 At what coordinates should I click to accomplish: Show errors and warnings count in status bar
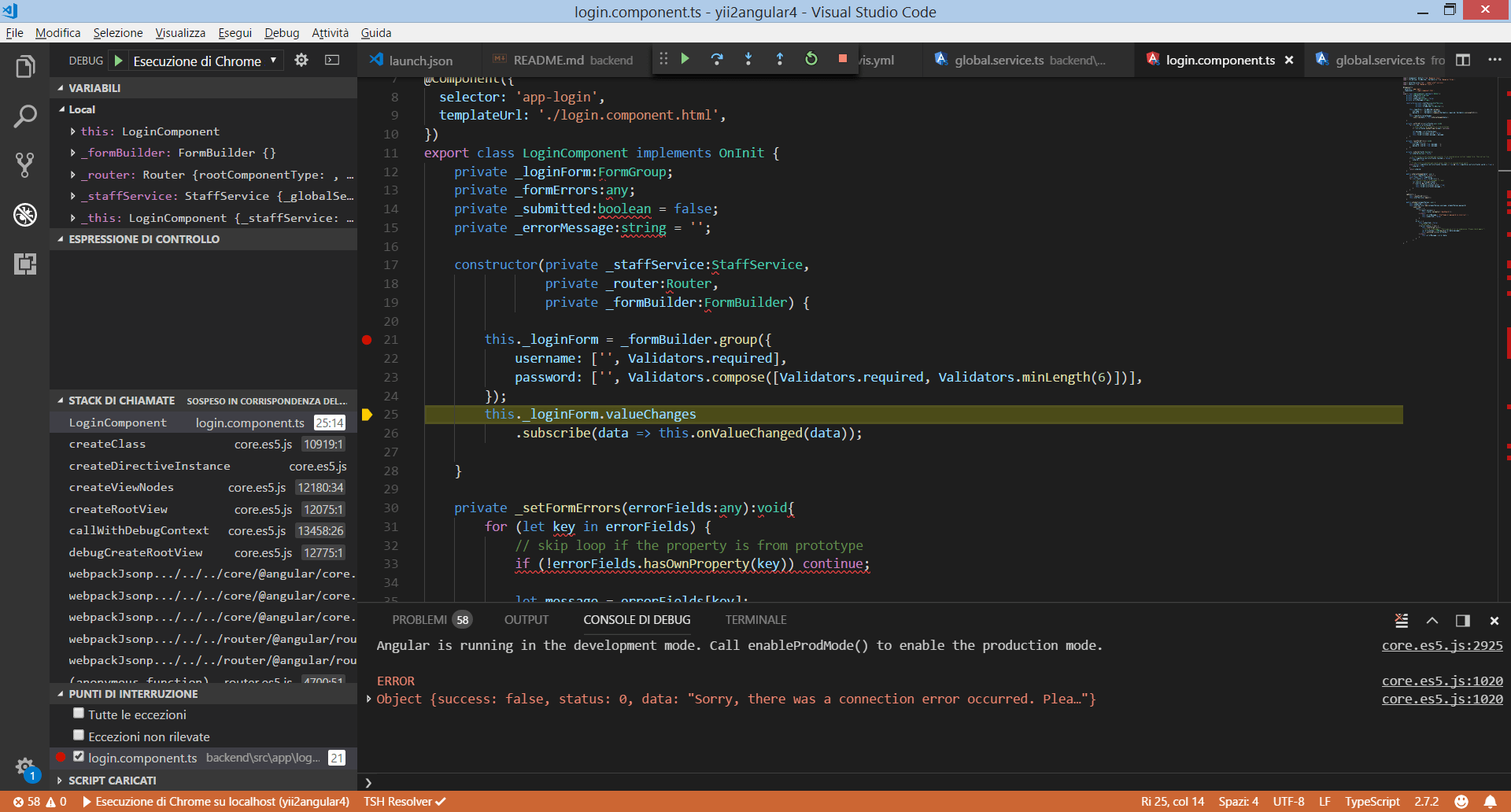[39, 802]
